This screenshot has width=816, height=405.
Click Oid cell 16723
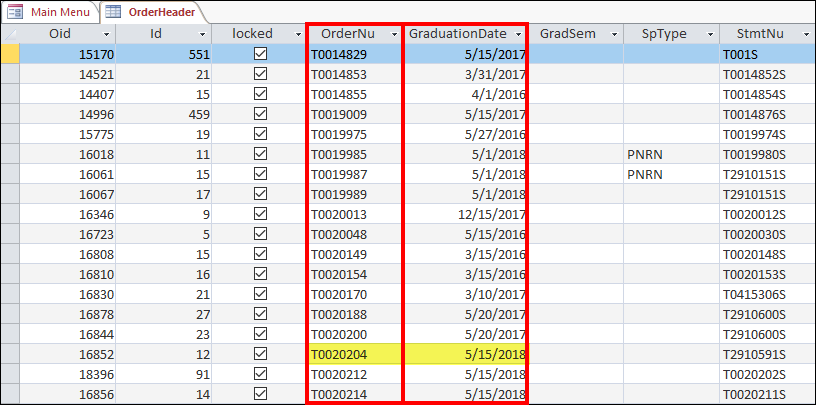68,234
